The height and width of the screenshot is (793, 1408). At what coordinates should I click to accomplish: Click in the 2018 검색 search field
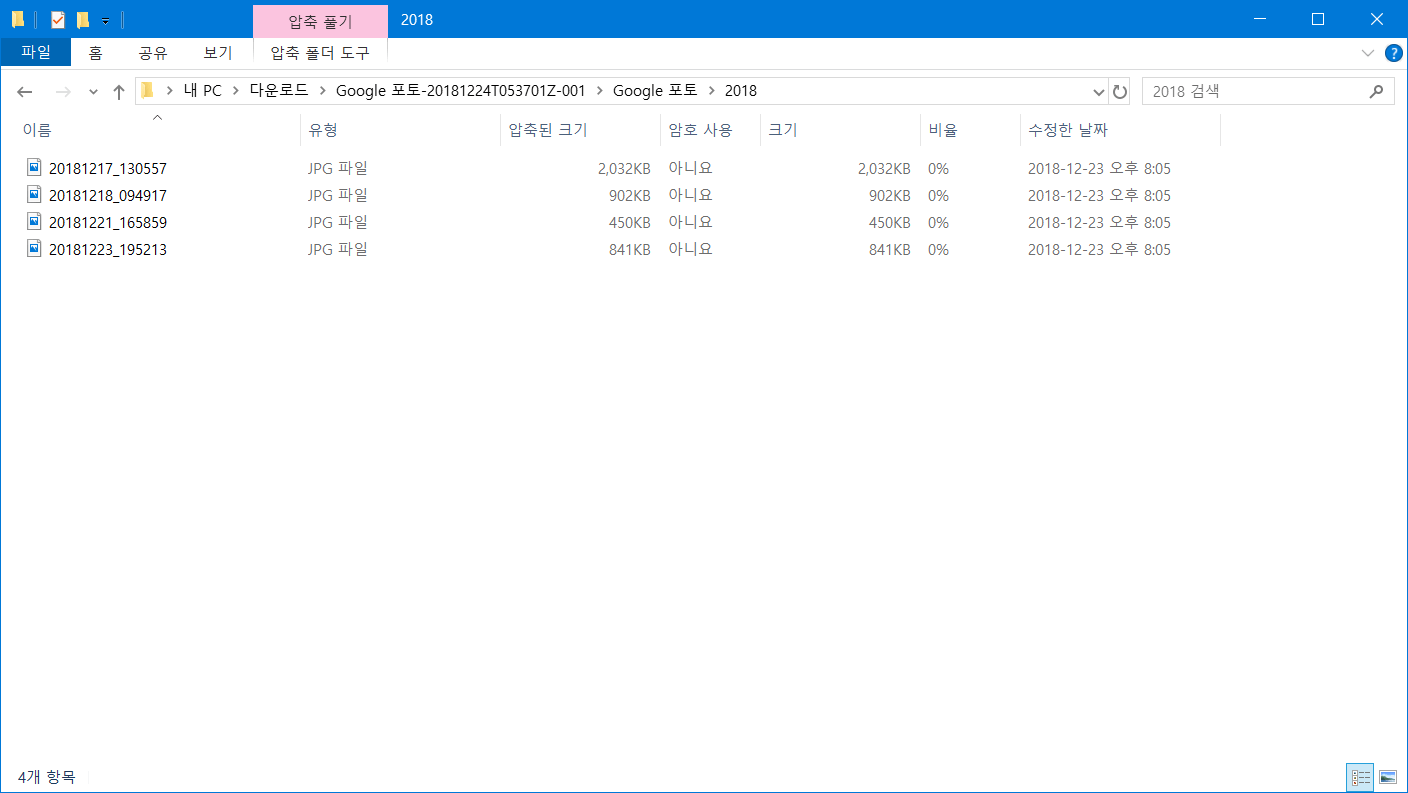pyautogui.click(x=1255, y=91)
